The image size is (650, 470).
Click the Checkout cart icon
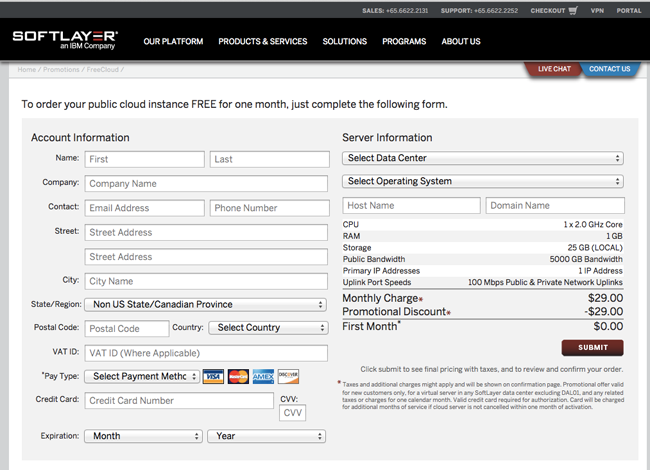point(573,11)
